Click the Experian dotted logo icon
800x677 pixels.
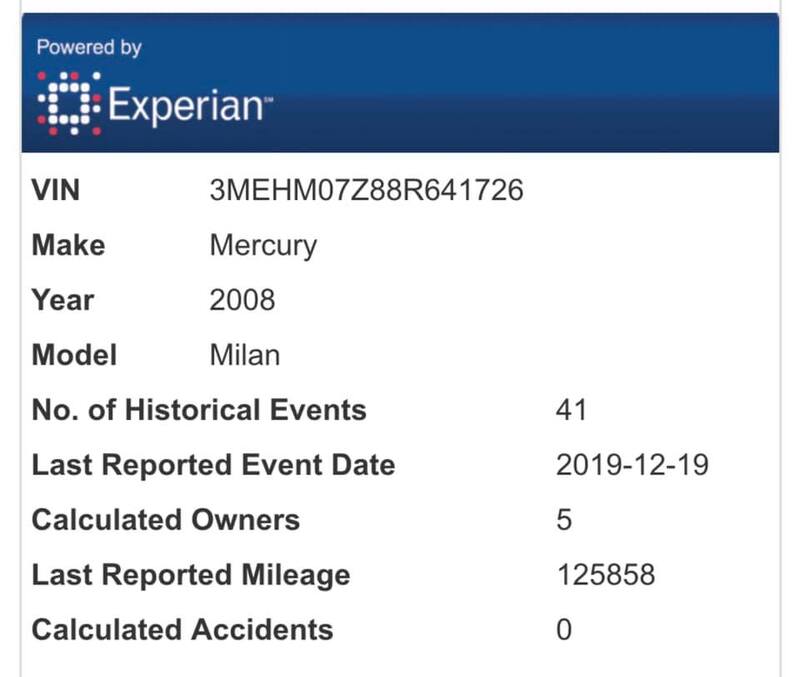click(x=69, y=104)
